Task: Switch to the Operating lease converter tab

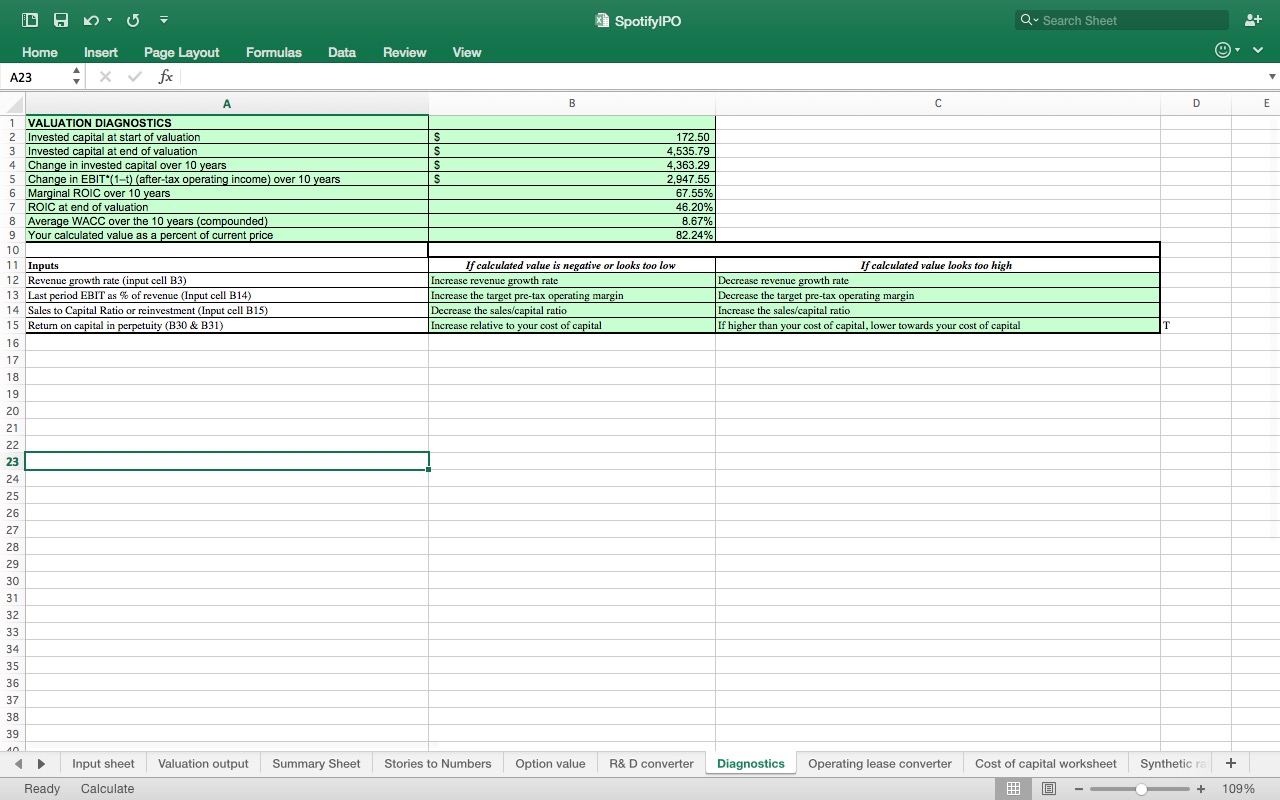Action: pos(880,763)
